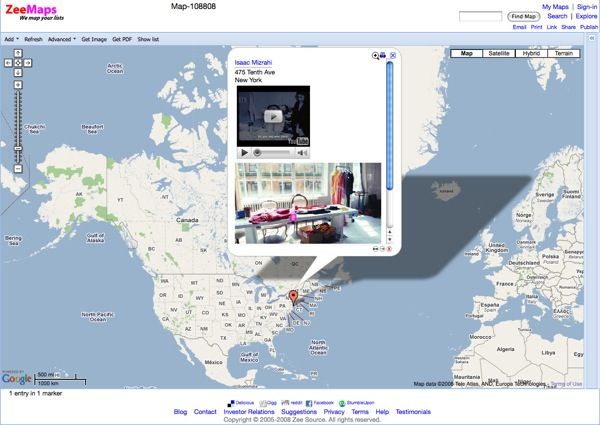Click the Find Map button

(x=523, y=16)
